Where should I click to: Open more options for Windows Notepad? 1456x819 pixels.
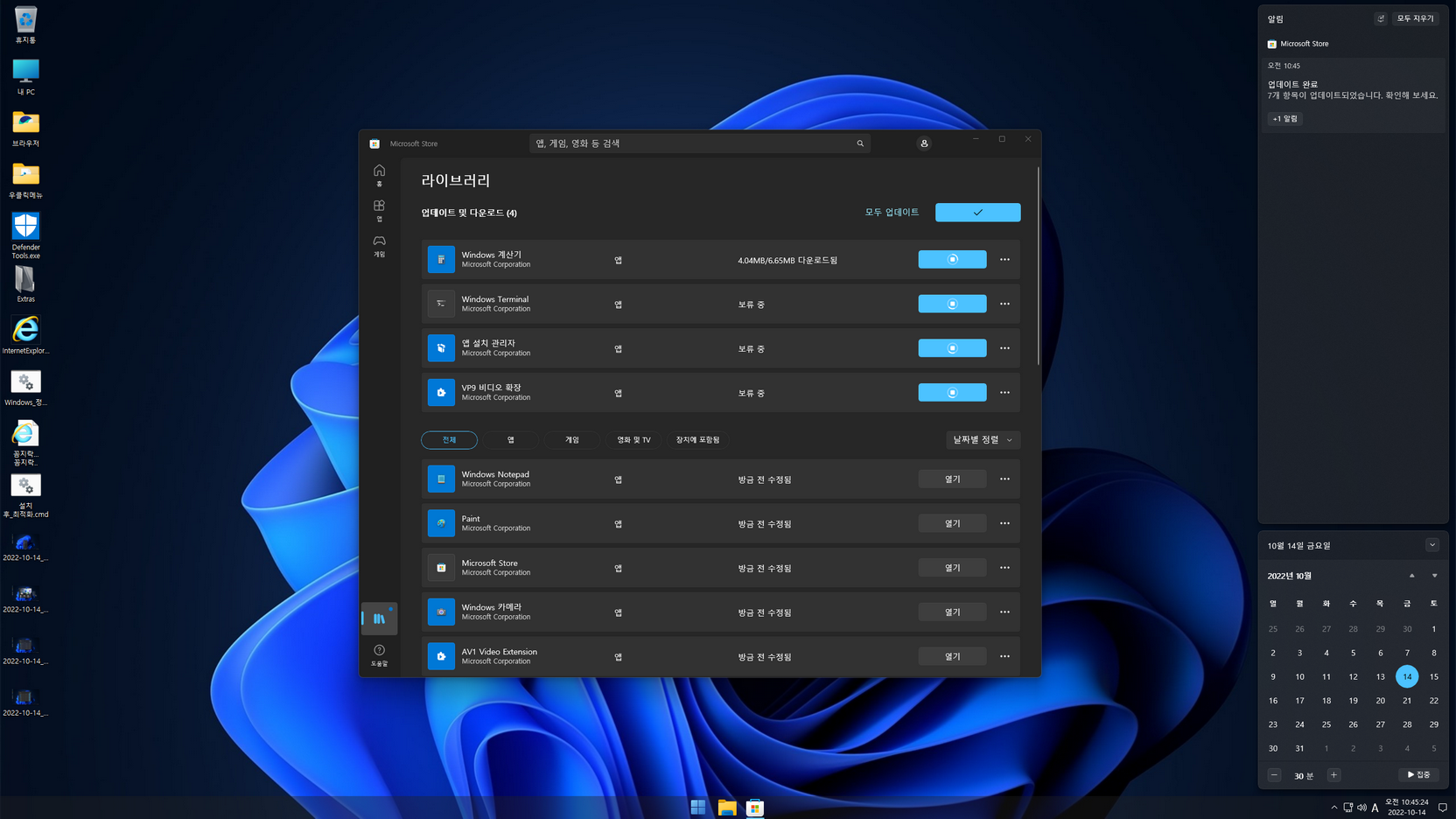(x=1004, y=479)
